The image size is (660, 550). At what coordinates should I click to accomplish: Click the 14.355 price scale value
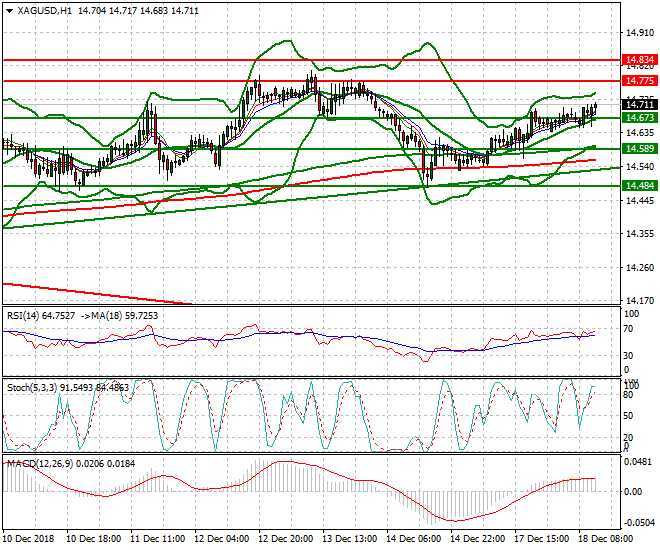click(x=640, y=234)
